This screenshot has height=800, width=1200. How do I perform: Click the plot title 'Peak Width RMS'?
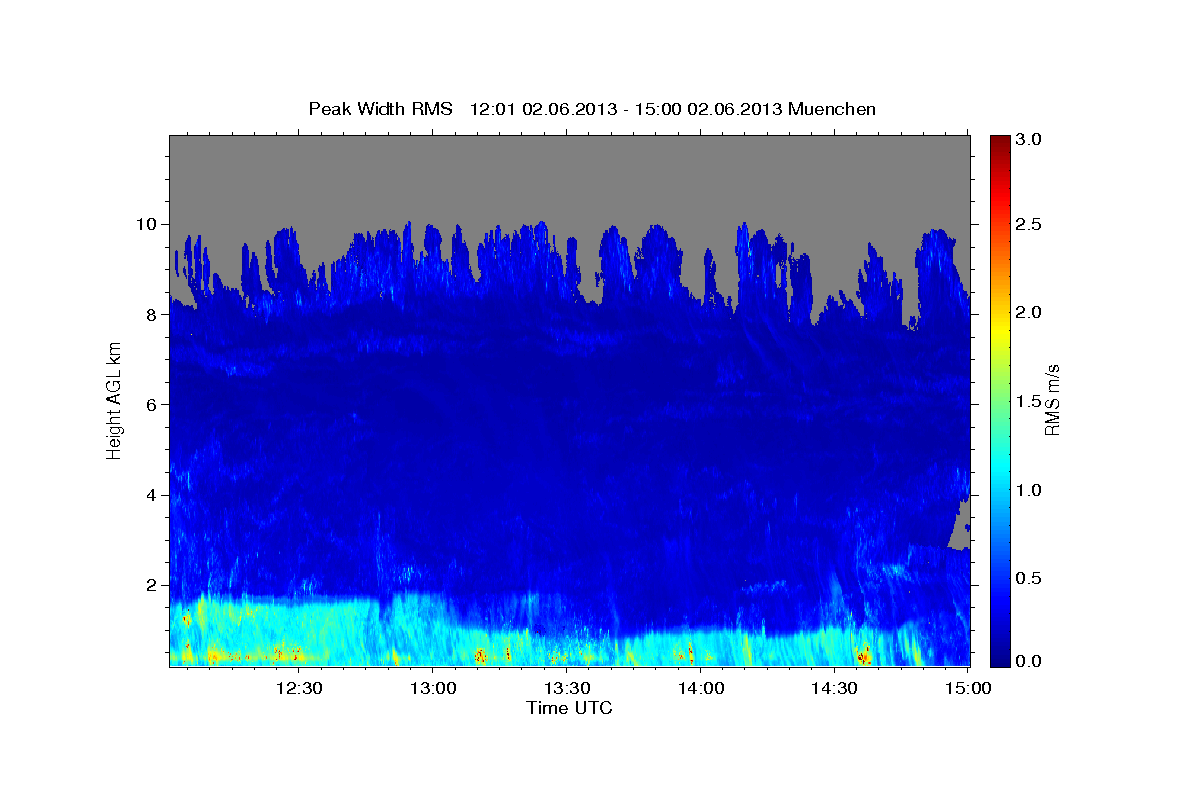[381, 109]
